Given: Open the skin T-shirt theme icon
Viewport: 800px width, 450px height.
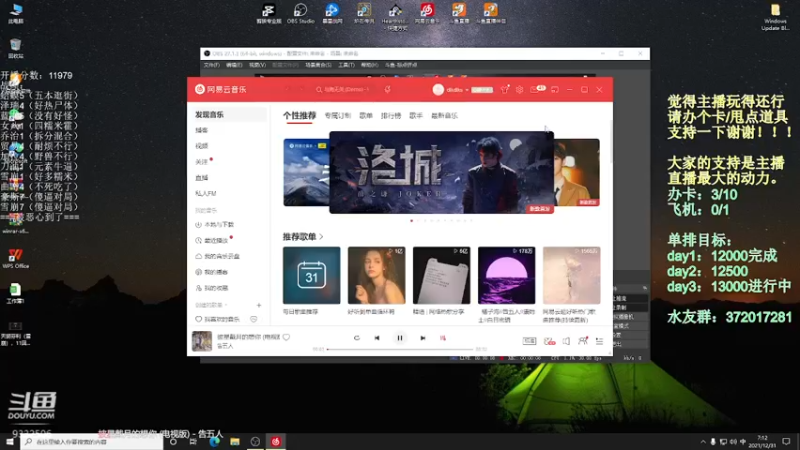Looking at the screenshot, I should click(x=505, y=89).
